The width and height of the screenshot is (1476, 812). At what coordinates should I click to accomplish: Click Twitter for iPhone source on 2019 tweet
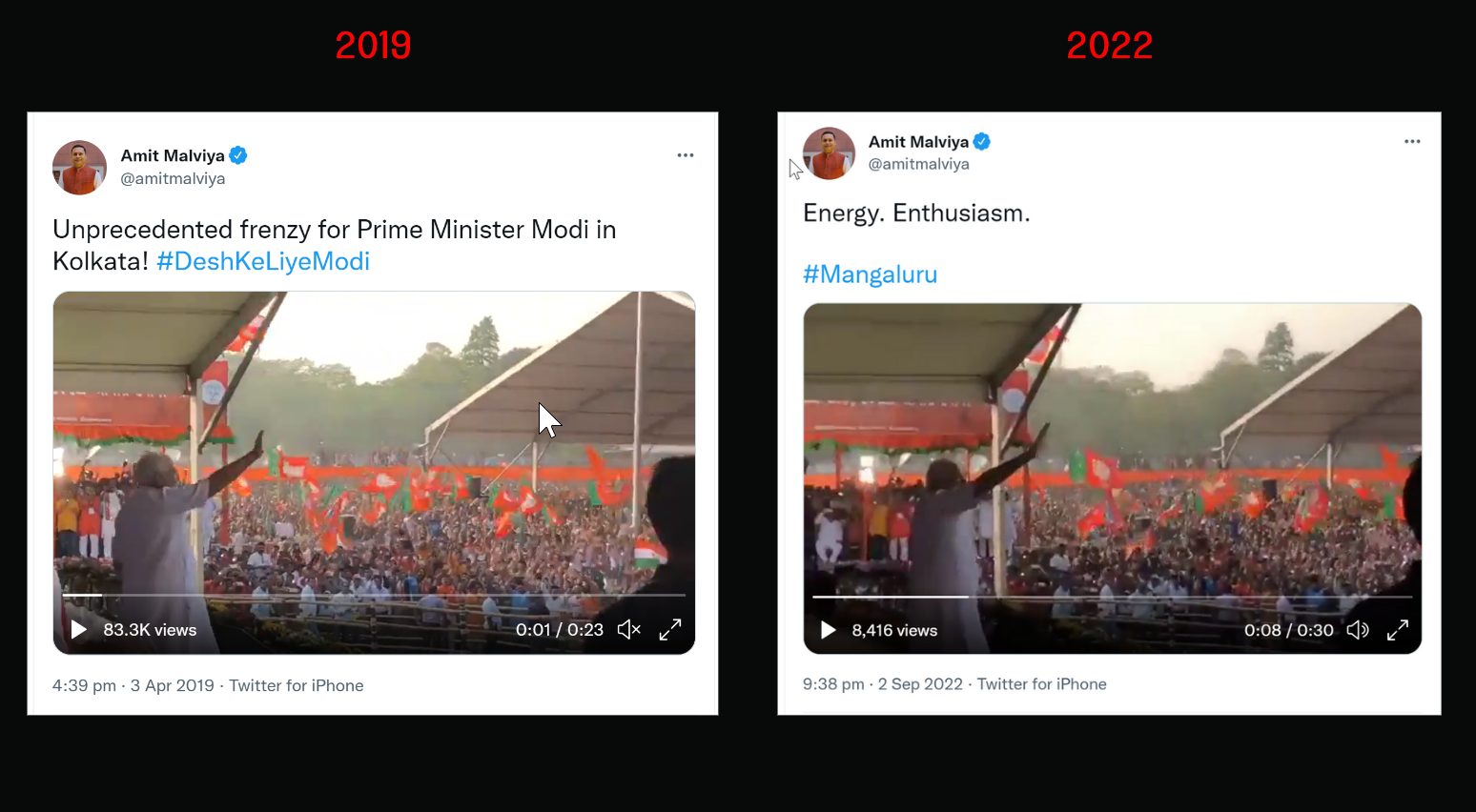pyautogui.click(x=297, y=685)
